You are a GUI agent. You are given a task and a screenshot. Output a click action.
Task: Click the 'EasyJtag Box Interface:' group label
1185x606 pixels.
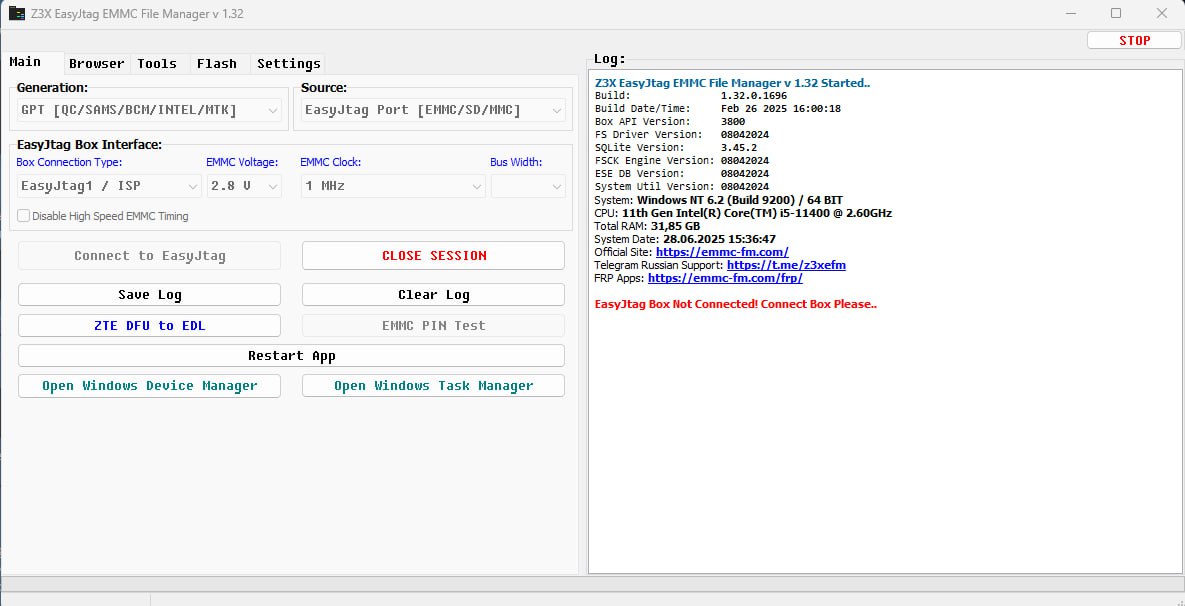click(x=89, y=145)
